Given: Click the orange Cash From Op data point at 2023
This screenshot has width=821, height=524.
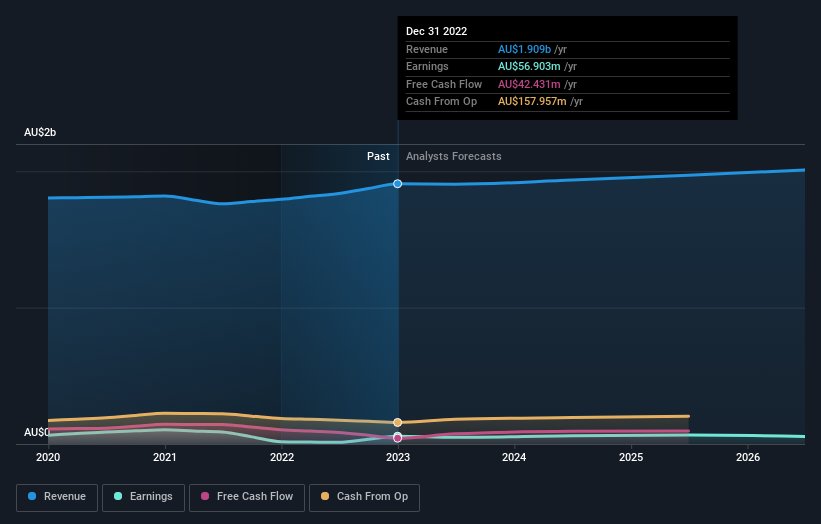Looking at the screenshot, I should tap(397, 422).
